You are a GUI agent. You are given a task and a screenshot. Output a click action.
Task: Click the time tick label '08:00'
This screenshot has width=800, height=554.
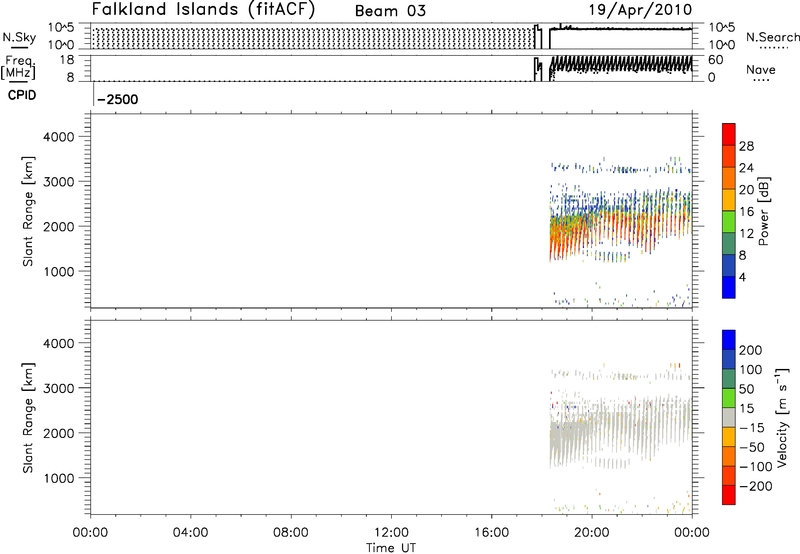291,533
